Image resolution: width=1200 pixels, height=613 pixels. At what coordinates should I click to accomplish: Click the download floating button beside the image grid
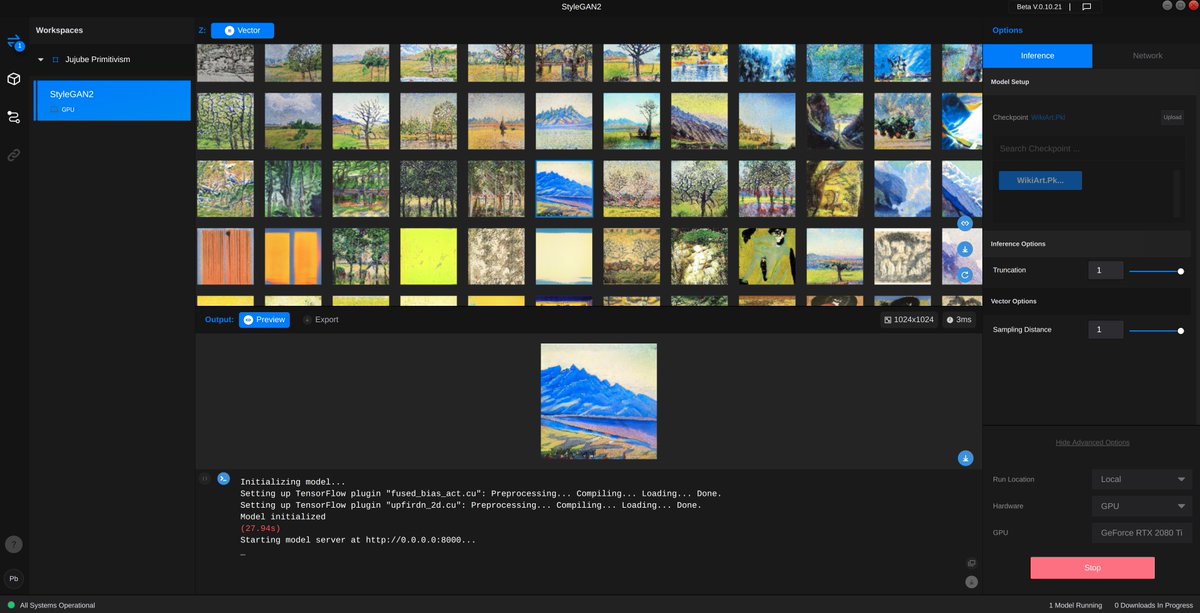tap(965, 249)
